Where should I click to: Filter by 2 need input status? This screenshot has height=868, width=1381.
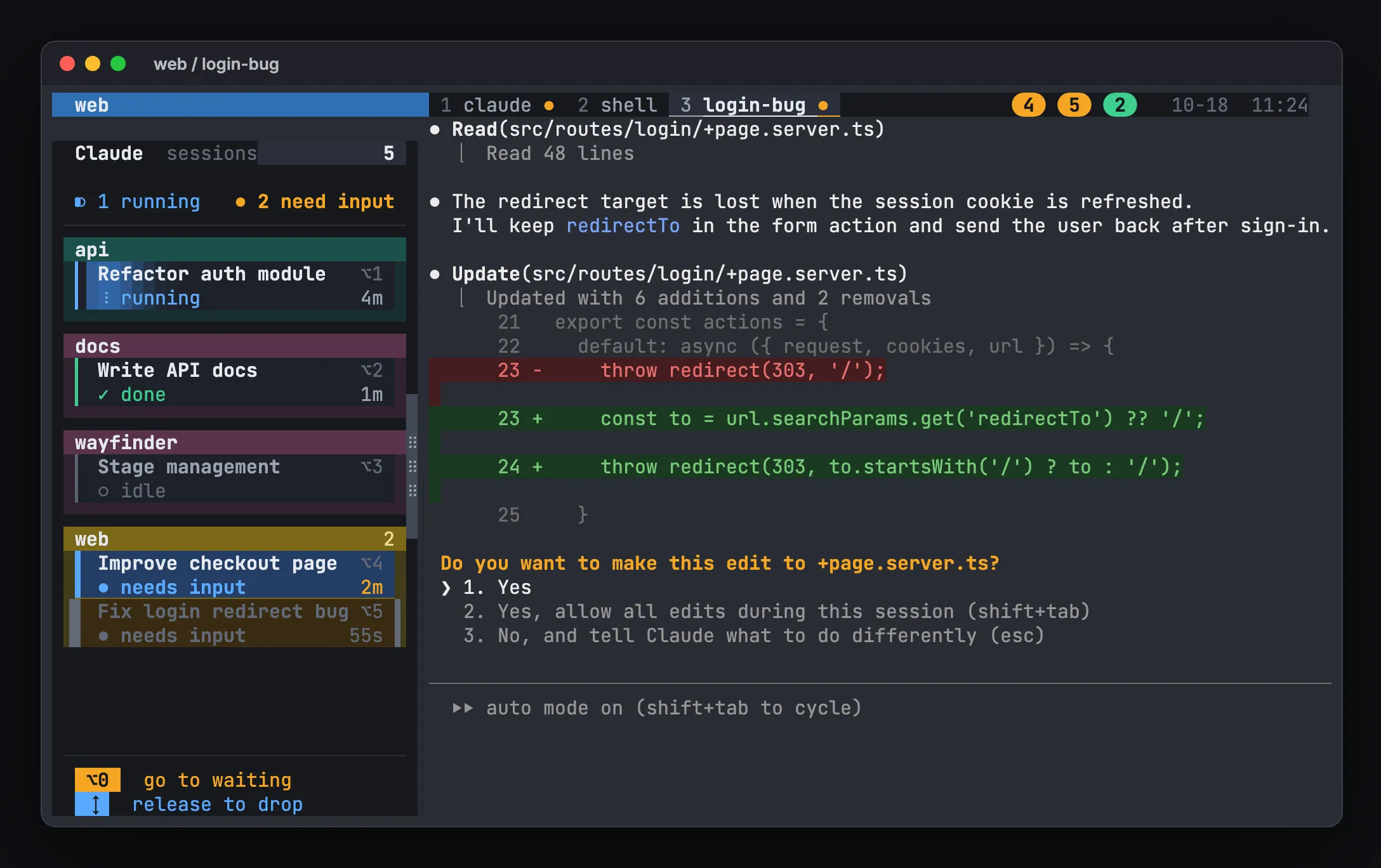click(x=315, y=202)
